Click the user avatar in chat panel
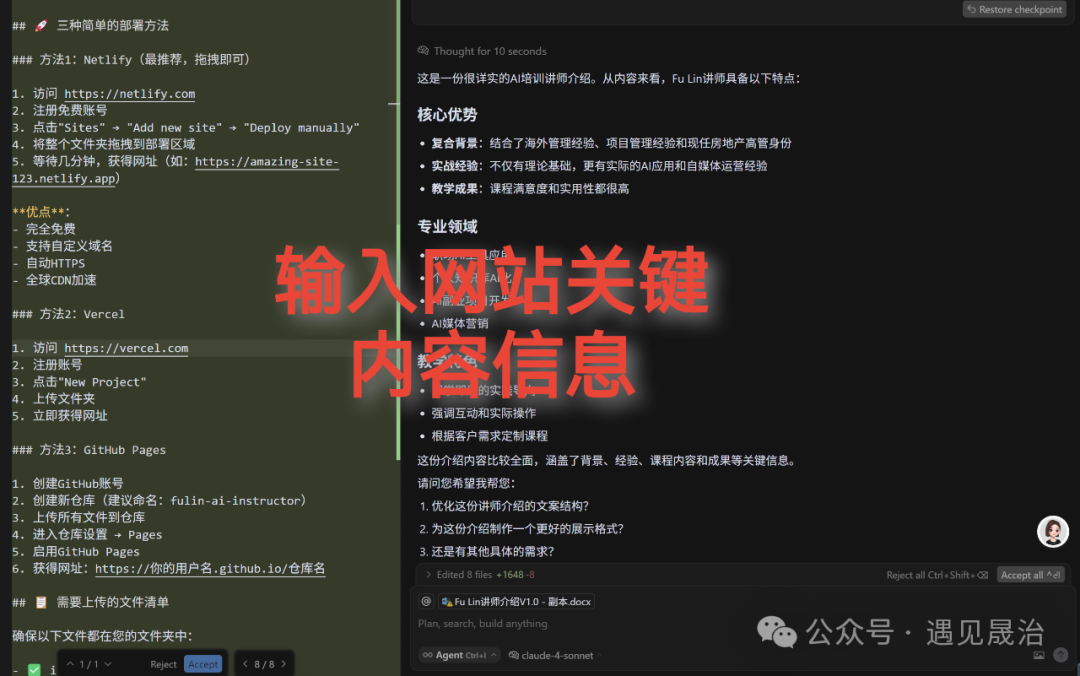The height and width of the screenshot is (676, 1080). pyautogui.click(x=1052, y=531)
